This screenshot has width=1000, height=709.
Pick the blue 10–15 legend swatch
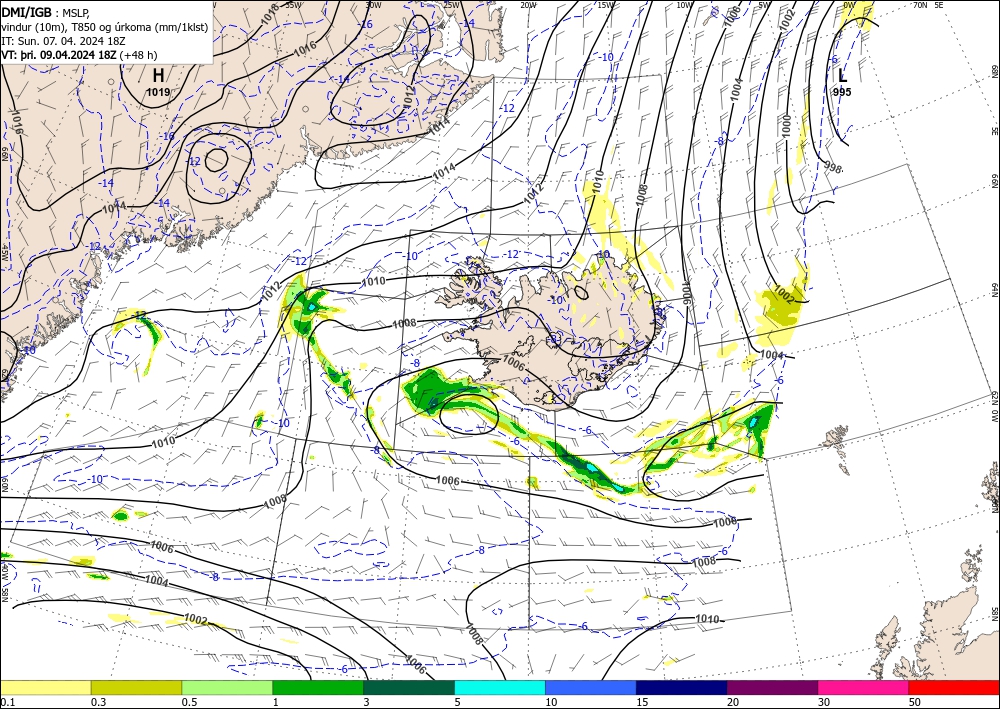(591, 687)
